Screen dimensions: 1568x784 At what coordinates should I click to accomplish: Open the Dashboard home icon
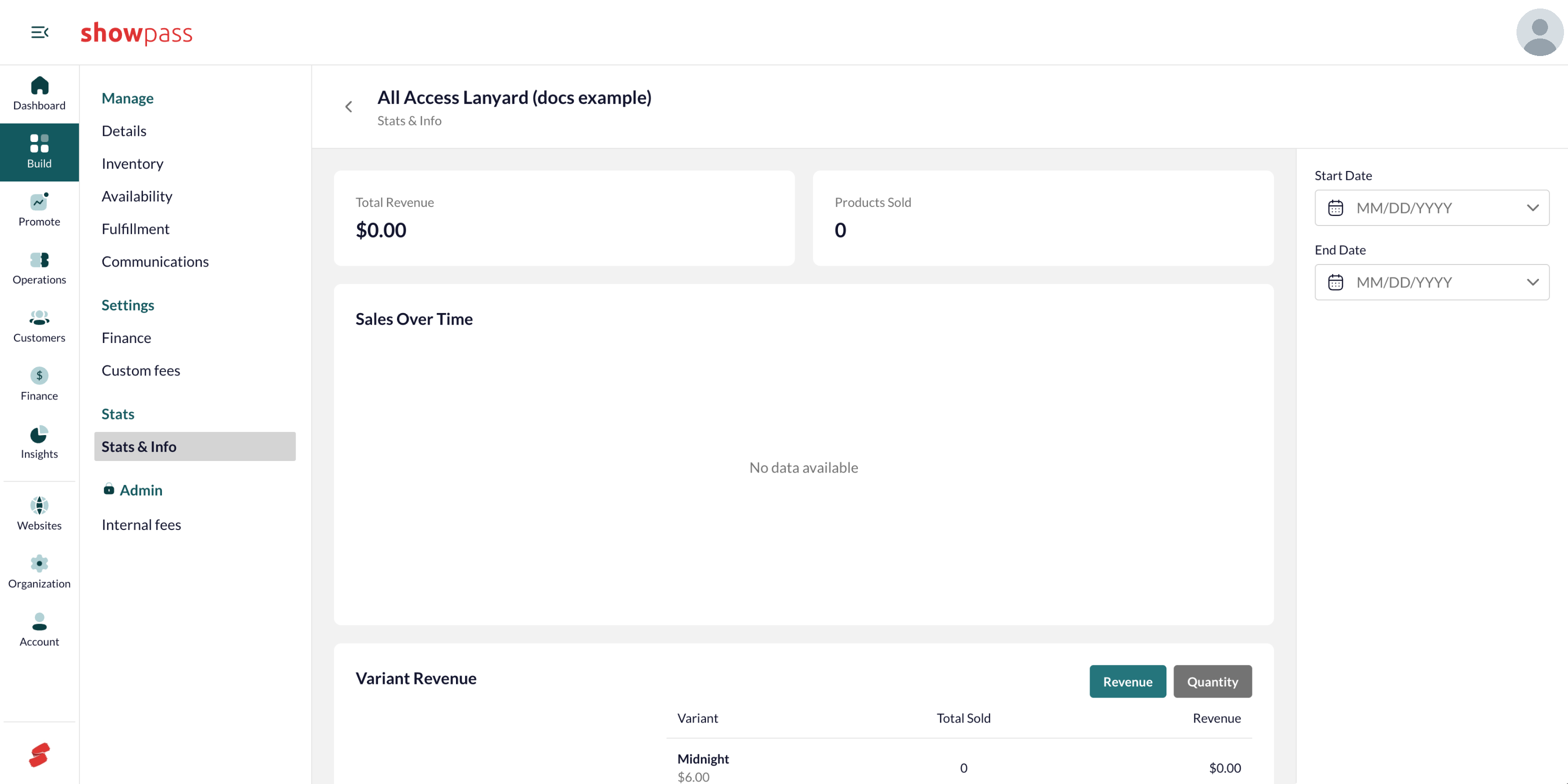(x=39, y=86)
